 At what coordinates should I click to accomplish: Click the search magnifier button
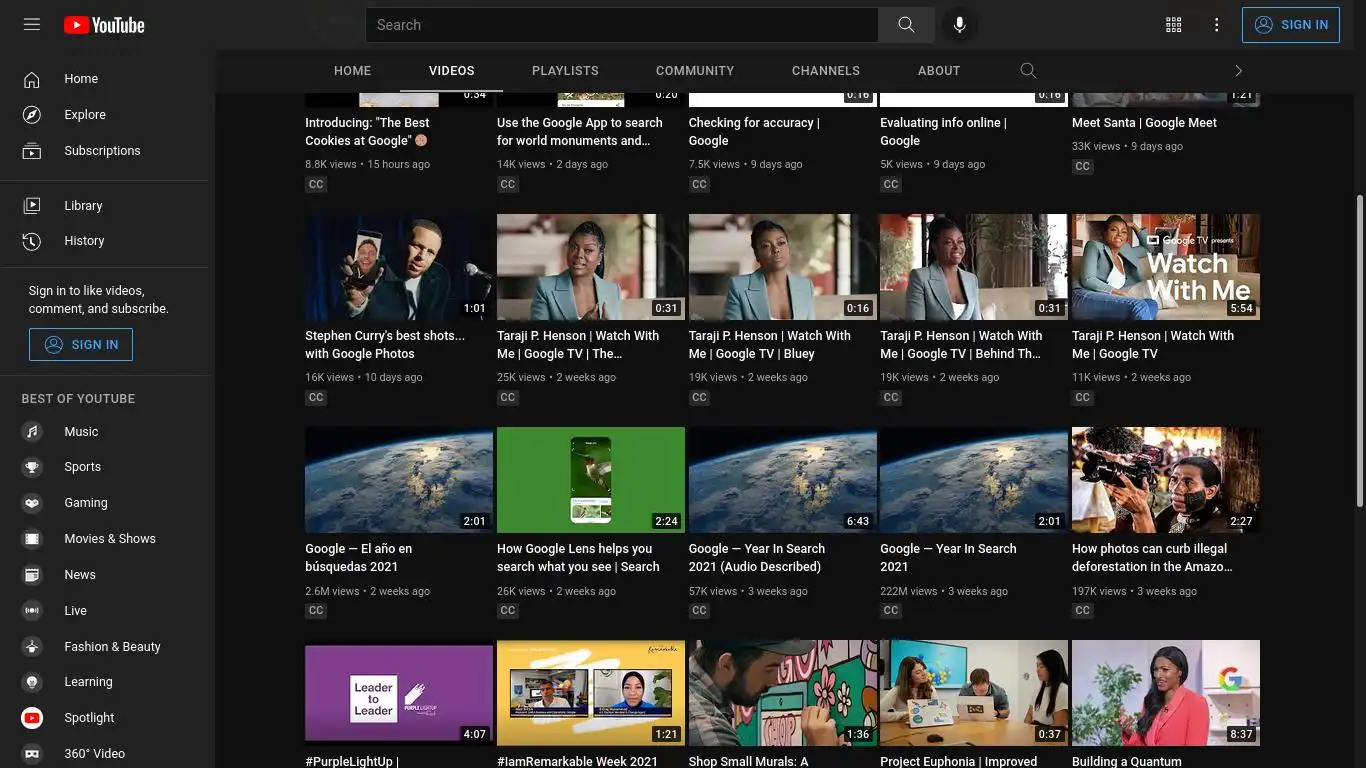(906, 25)
